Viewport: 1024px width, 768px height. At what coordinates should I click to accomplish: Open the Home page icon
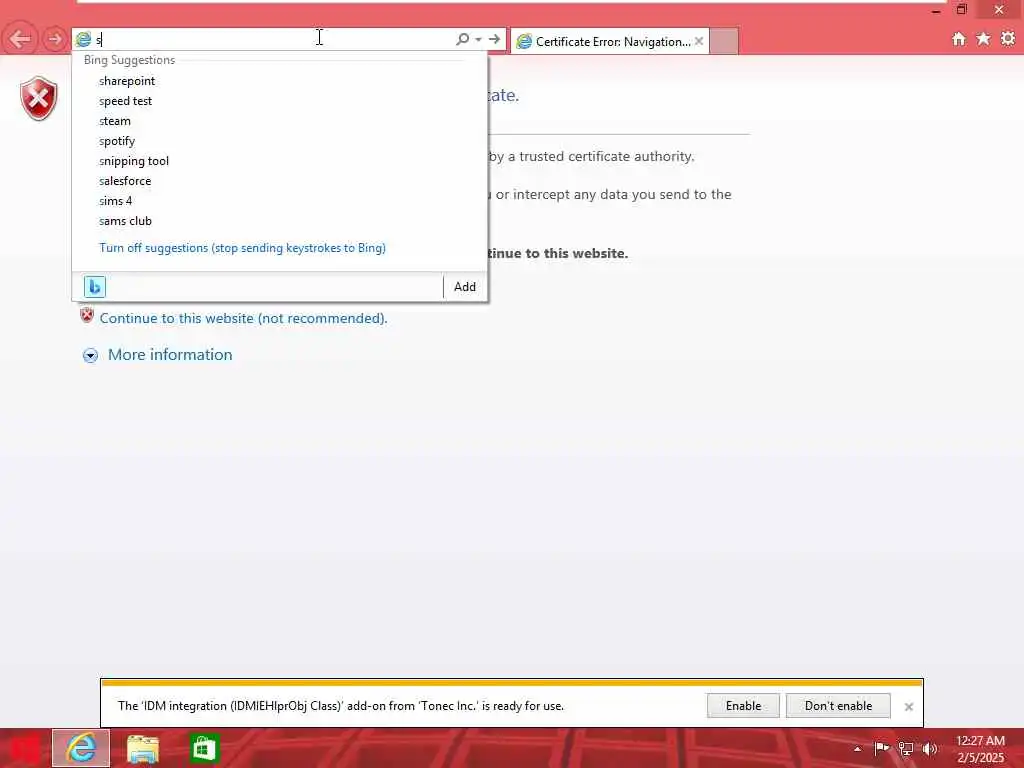[959, 39]
